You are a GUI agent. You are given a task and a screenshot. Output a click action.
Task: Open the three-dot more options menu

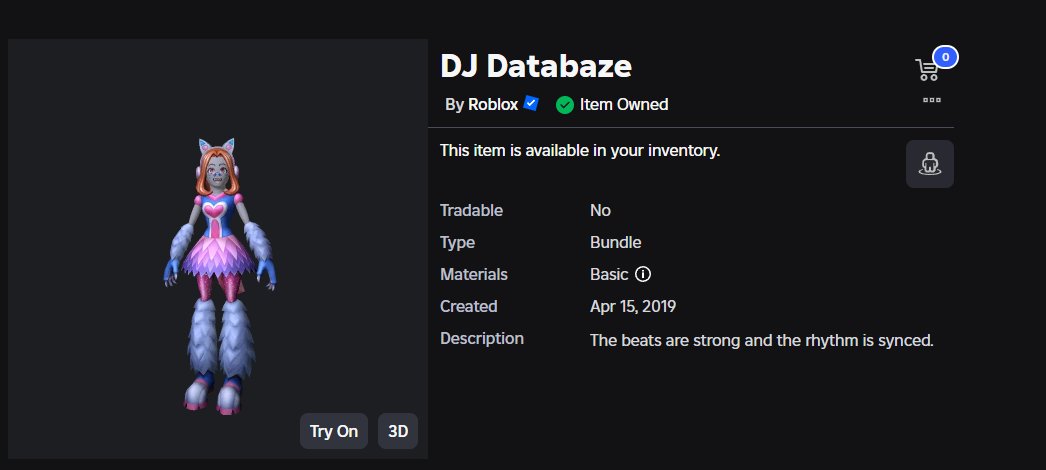[x=932, y=100]
